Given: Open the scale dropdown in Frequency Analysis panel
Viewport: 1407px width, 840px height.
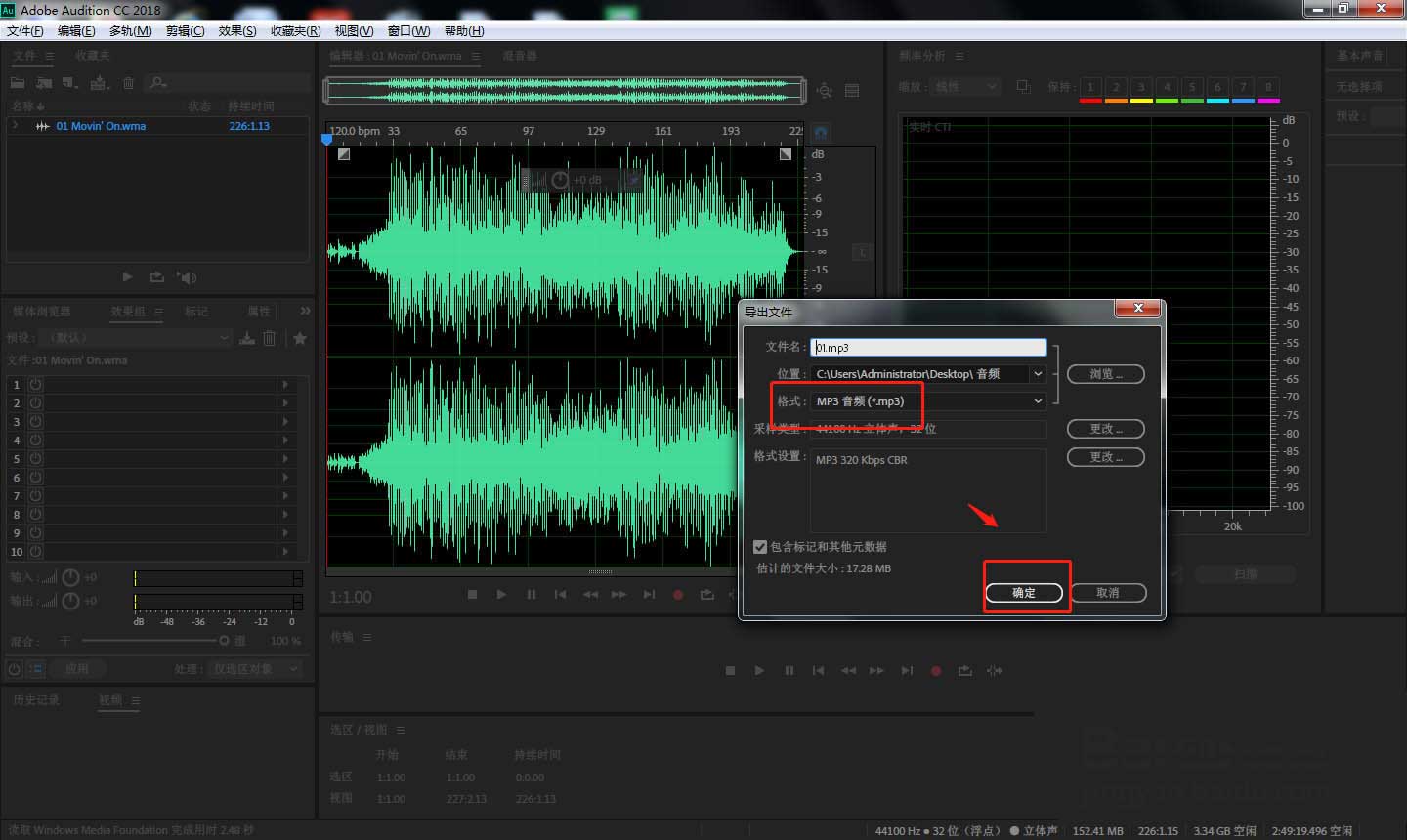Looking at the screenshot, I should pos(964,87).
